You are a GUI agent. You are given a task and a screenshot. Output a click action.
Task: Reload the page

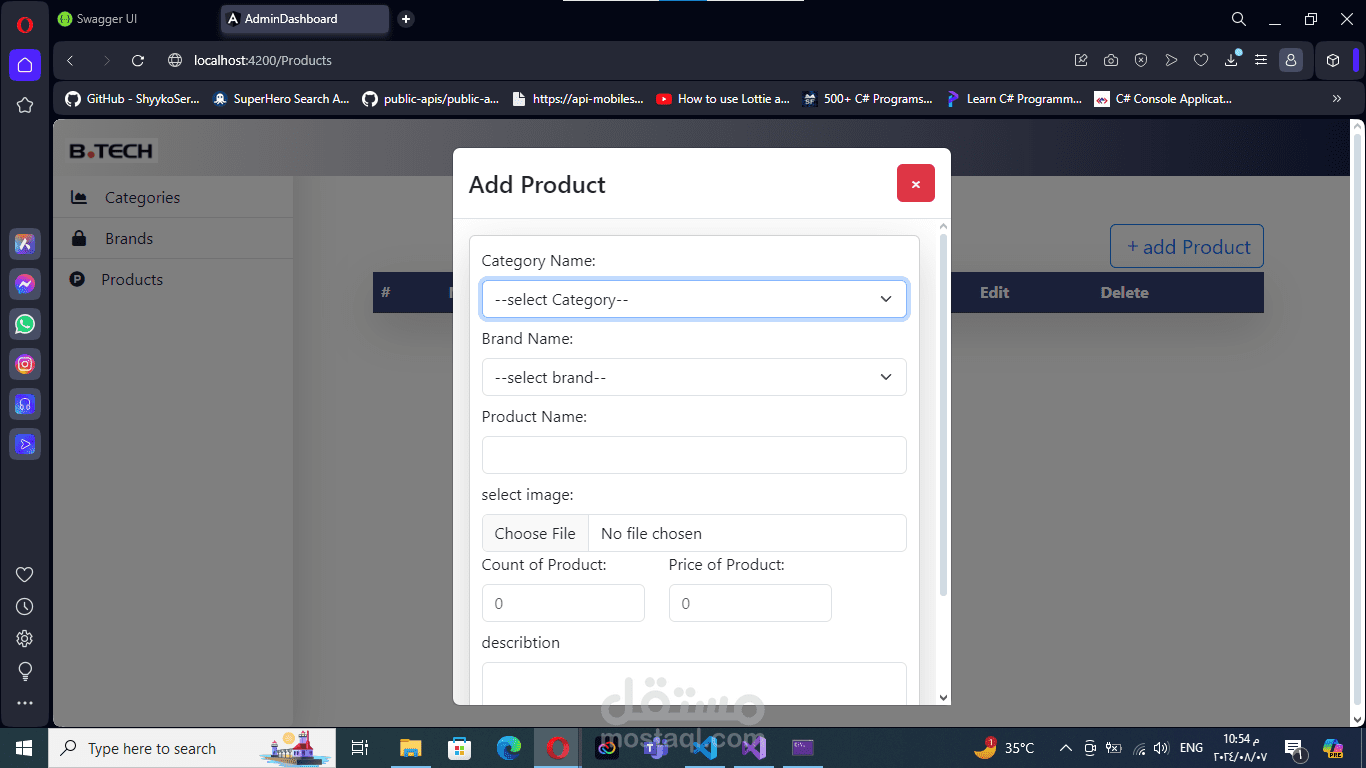point(138,60)
